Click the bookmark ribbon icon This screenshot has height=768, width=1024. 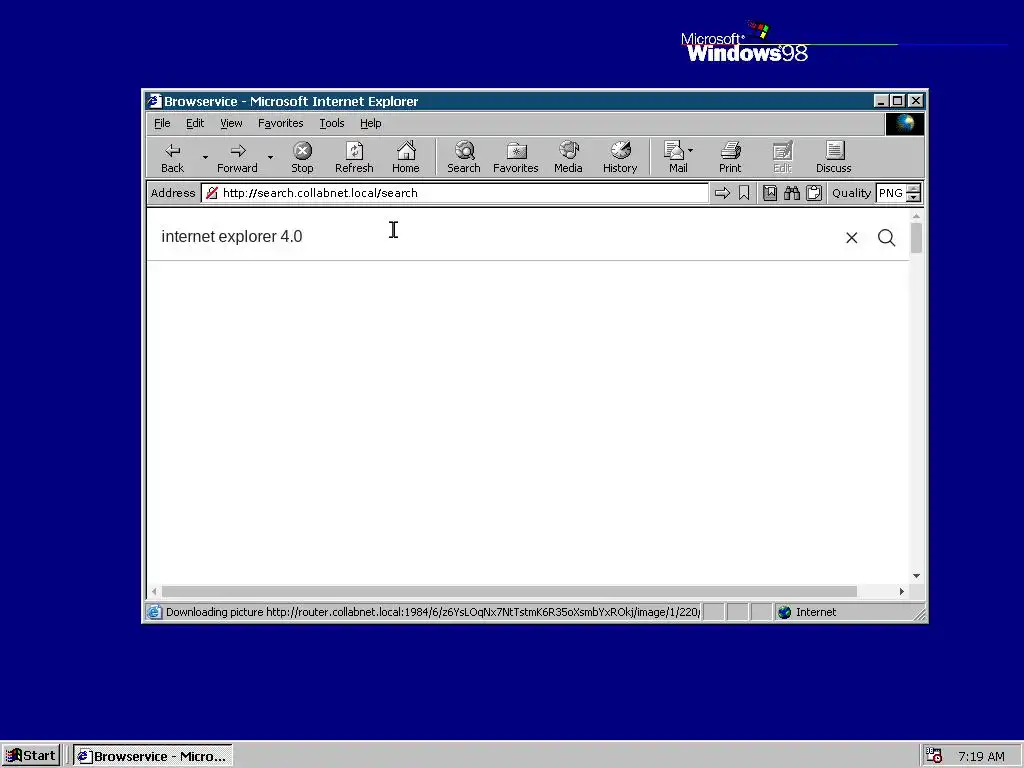pos(744,193)
